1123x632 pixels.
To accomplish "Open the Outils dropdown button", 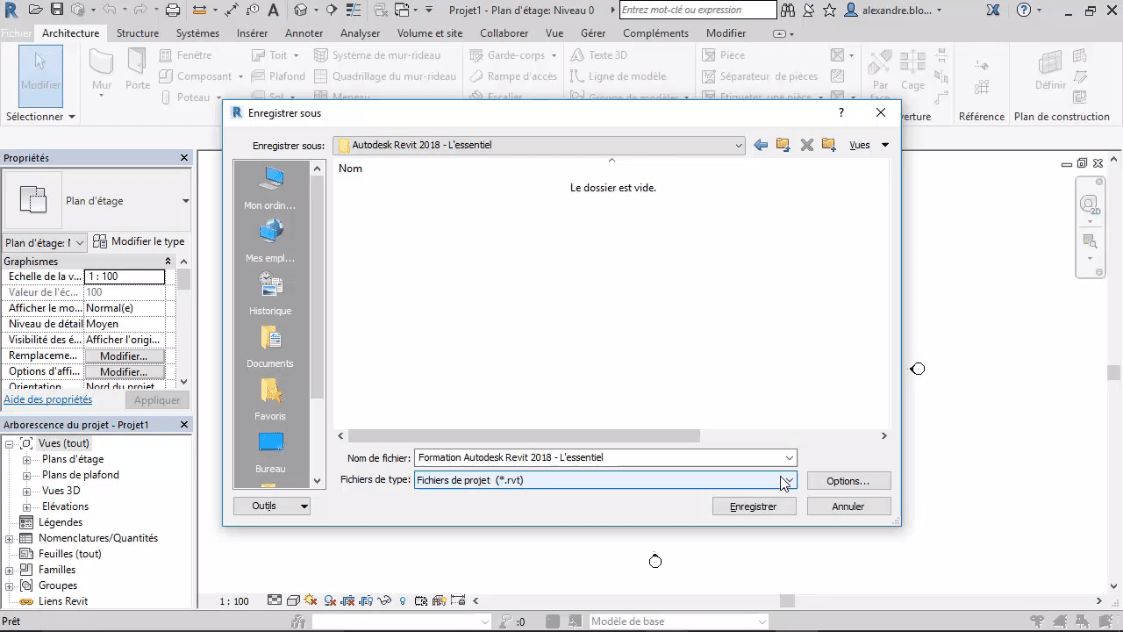I will pyautogui.click(x=271, y=506).
